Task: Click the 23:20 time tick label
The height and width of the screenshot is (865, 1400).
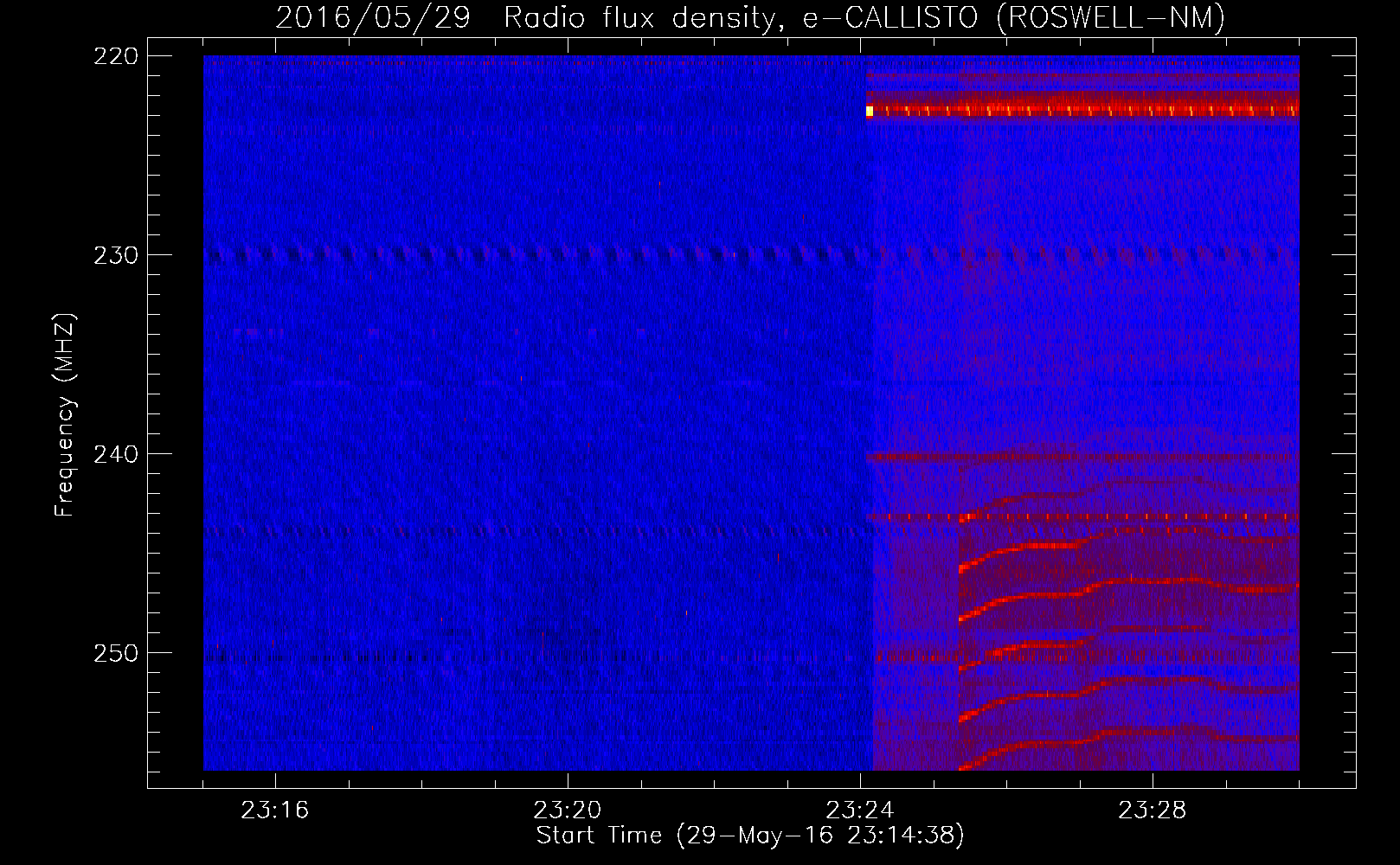Action: tap(568, 811)
